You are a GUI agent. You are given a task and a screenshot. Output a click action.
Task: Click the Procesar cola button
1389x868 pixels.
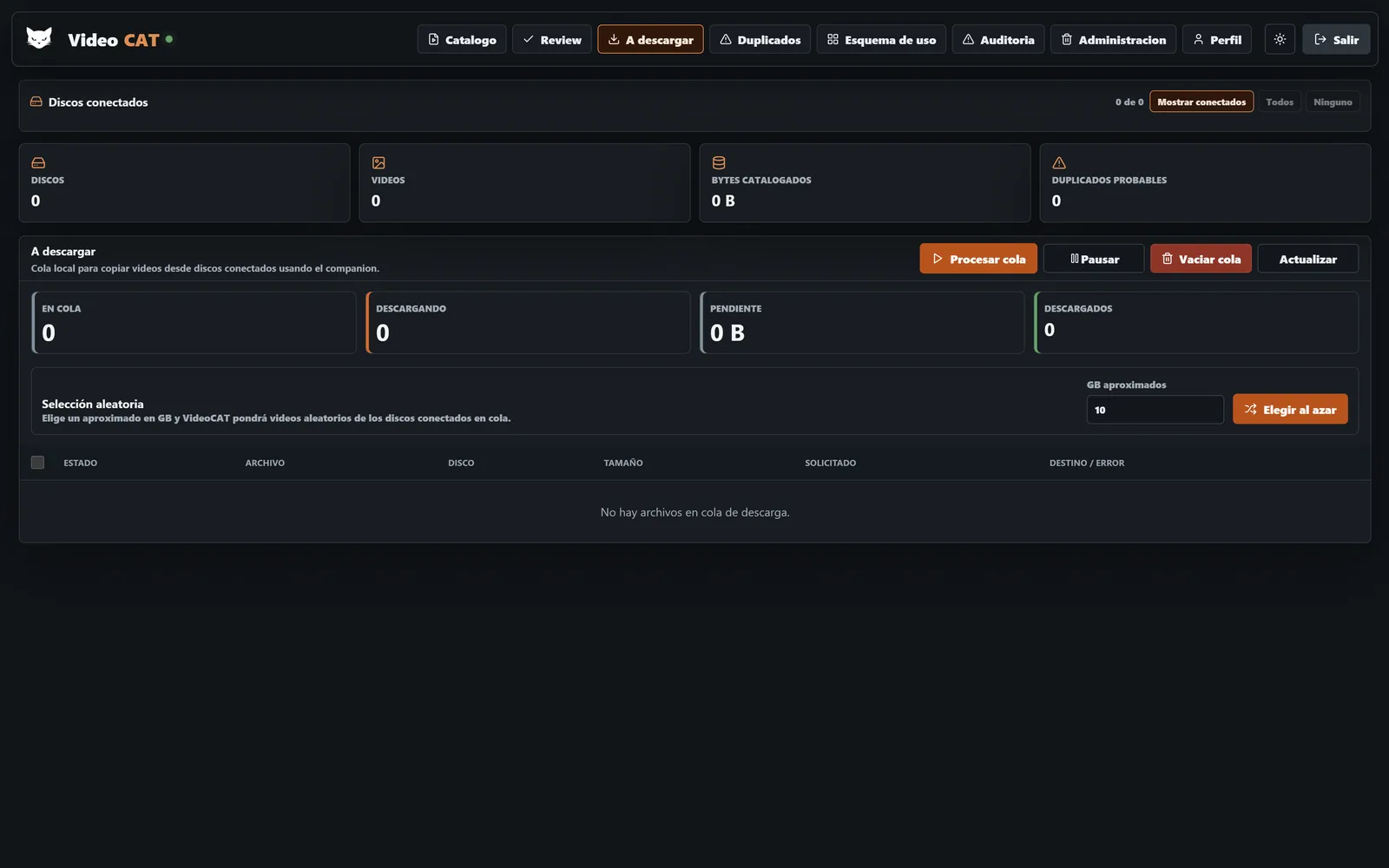pyautogui.click(x=978, y=259)
